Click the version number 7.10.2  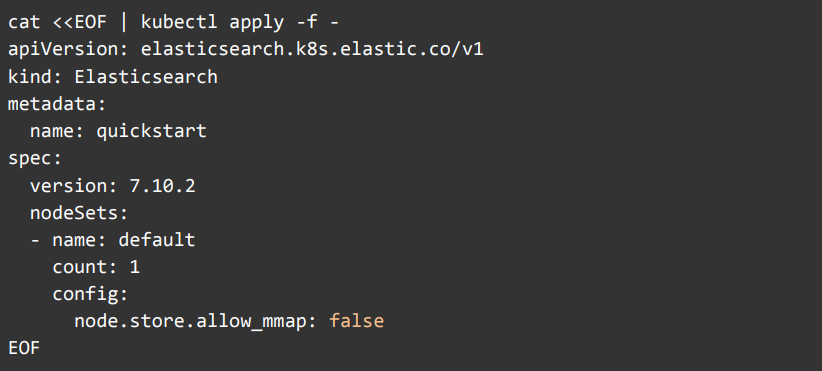pyautogui.click(x=163, y=186)
